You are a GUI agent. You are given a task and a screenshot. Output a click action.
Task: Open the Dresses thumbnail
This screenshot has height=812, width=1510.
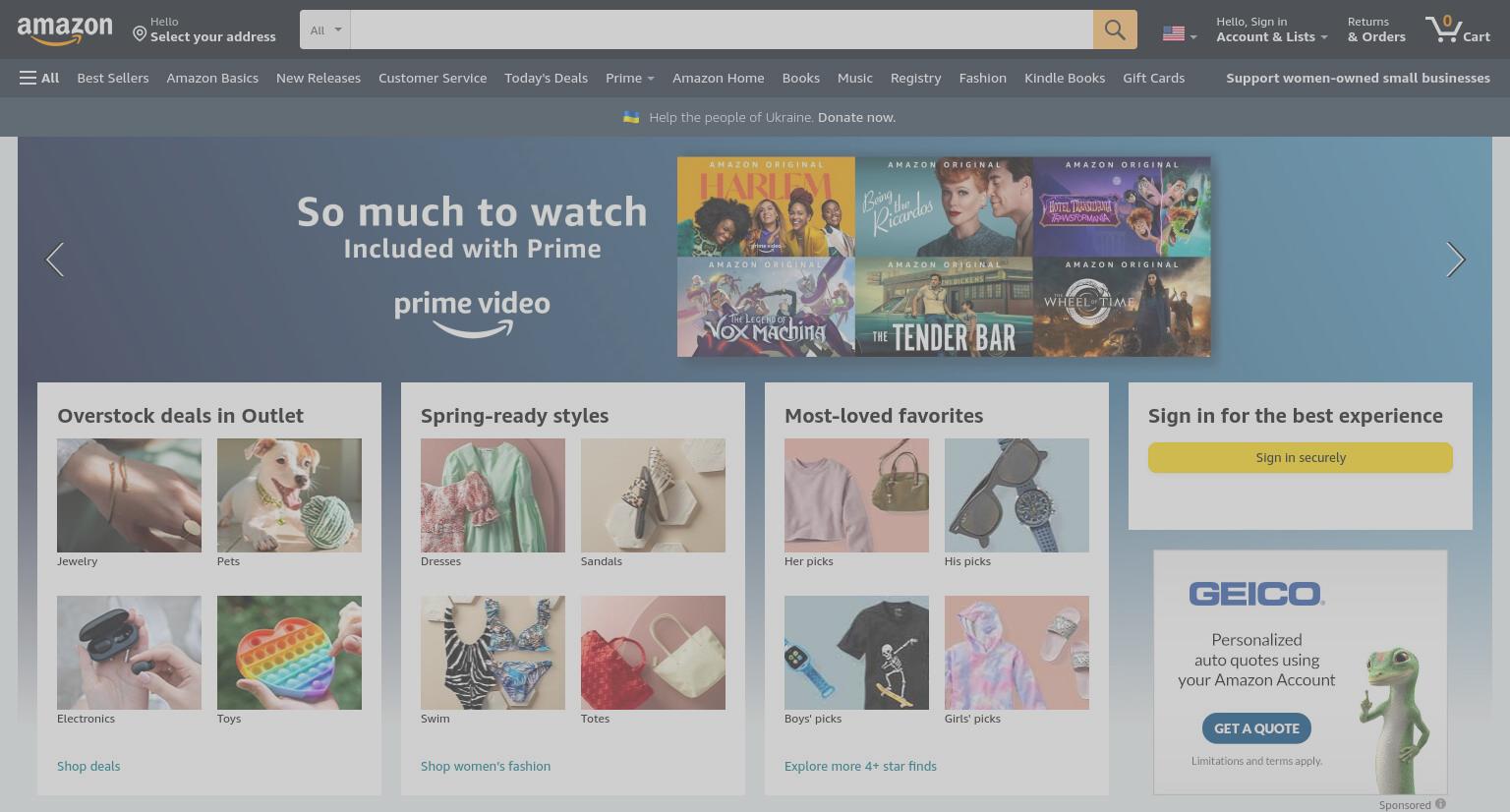pos(493,494)
